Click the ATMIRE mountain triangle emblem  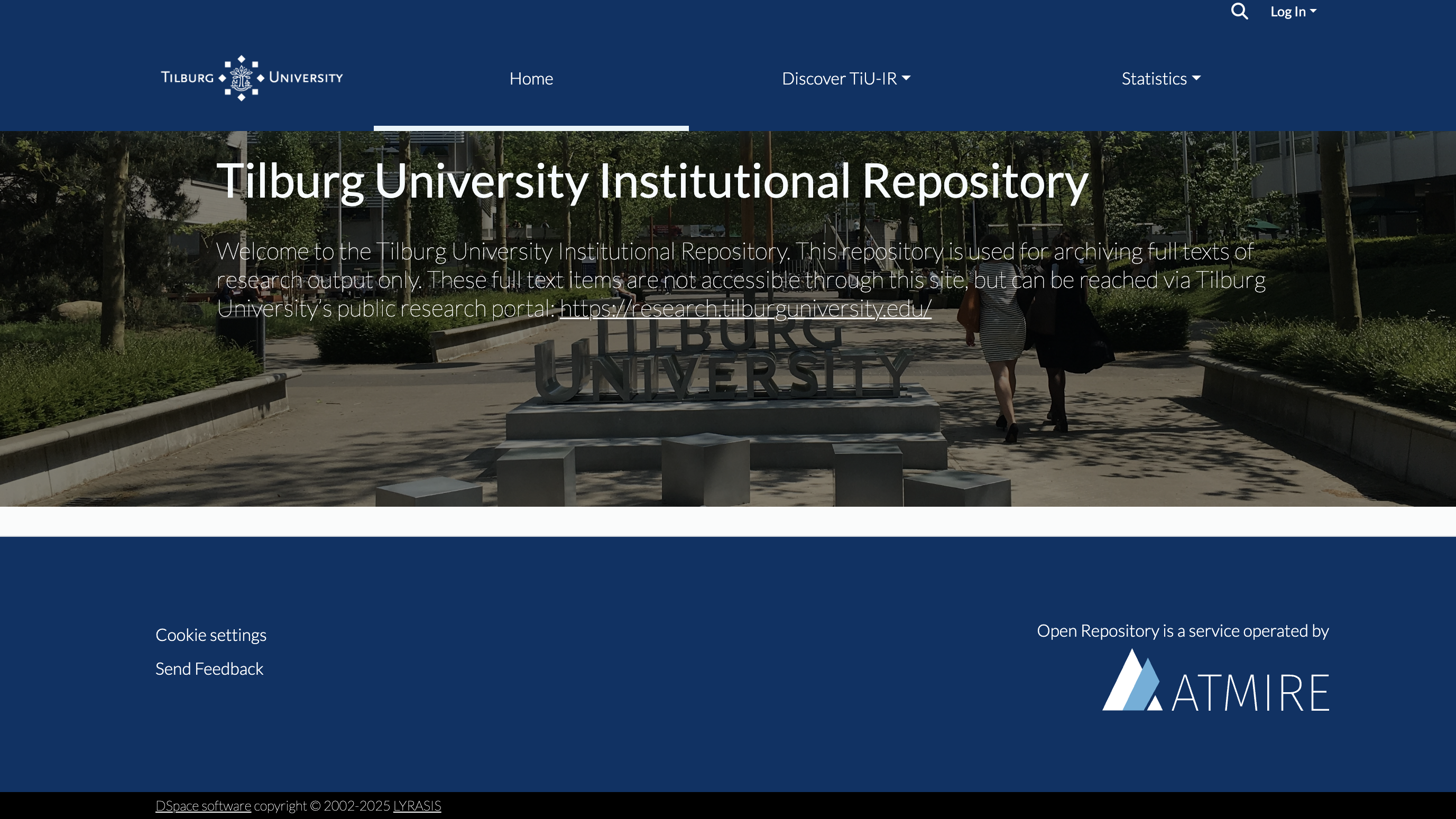point(1132,681)
